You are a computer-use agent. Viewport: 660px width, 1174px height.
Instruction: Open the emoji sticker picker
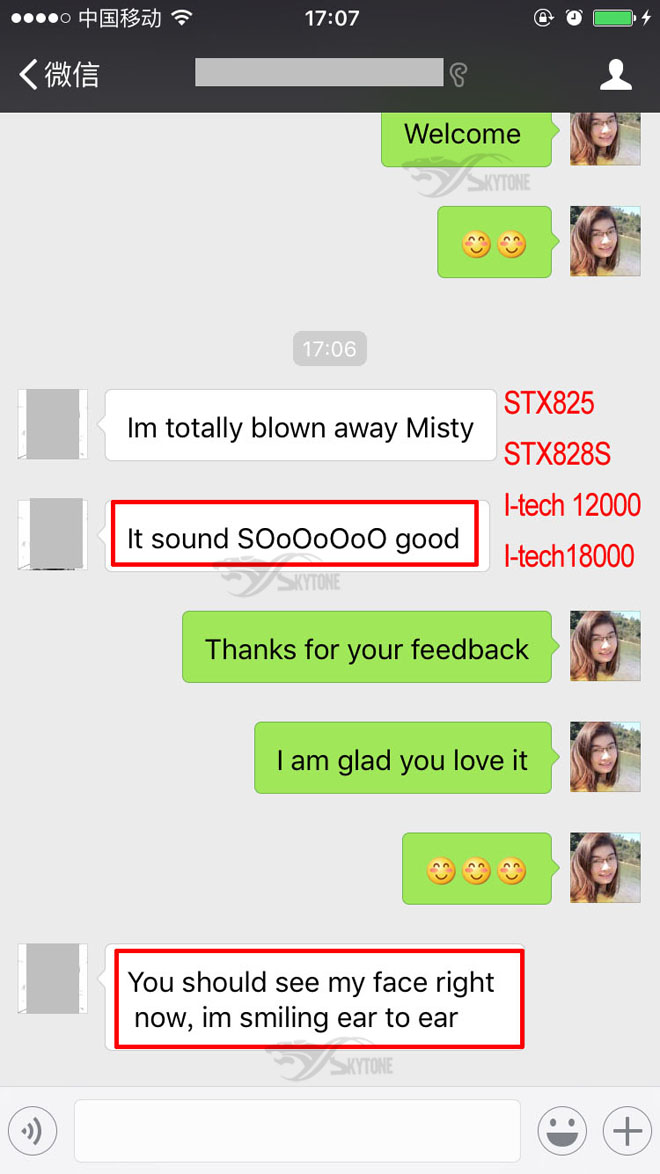562,1131
